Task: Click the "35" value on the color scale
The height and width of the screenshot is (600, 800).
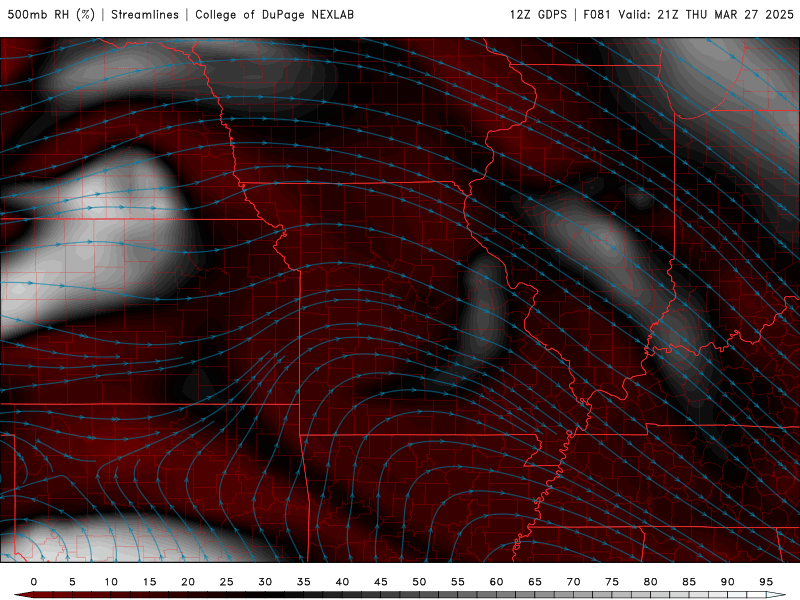Action: coord(304,582)
